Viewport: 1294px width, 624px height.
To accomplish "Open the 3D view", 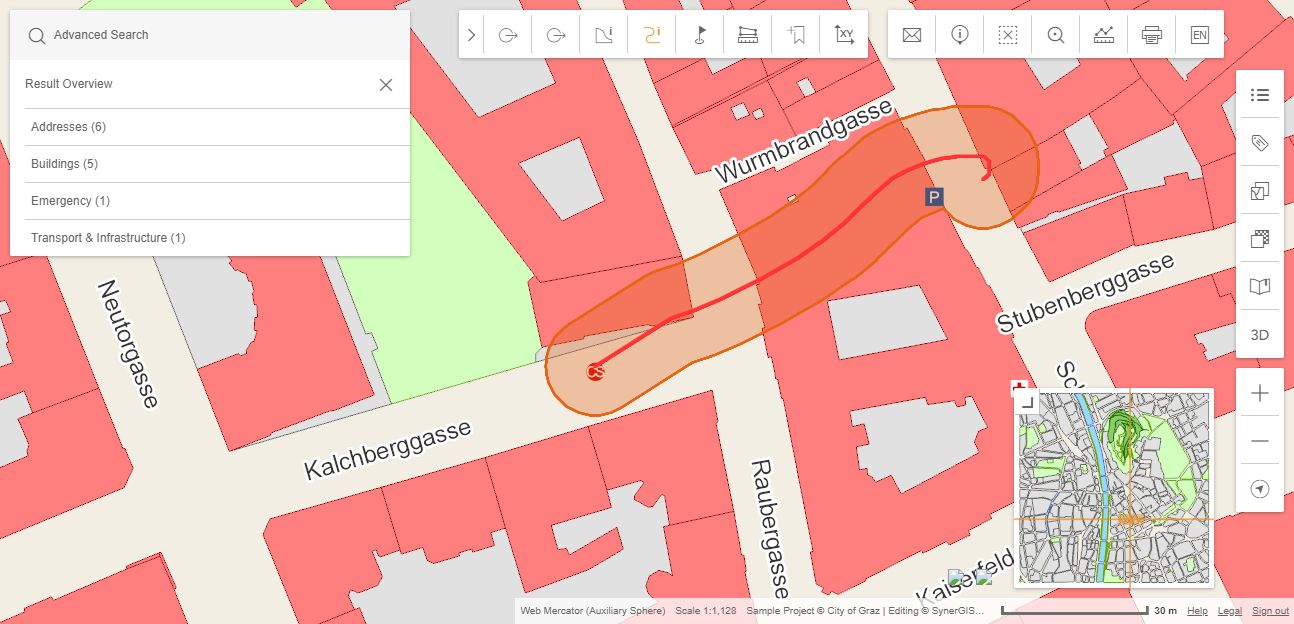I will click(x=1259, y=335).
